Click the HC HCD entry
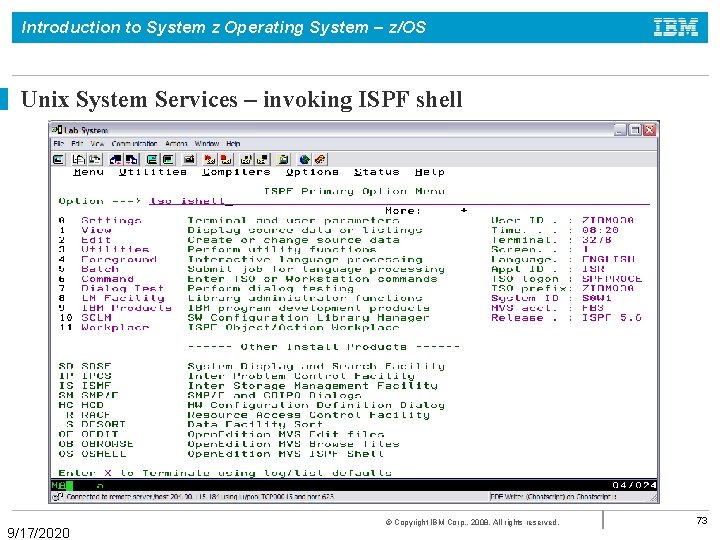The width and height of the screenshot is (720, 540). [x=81, y=405]
